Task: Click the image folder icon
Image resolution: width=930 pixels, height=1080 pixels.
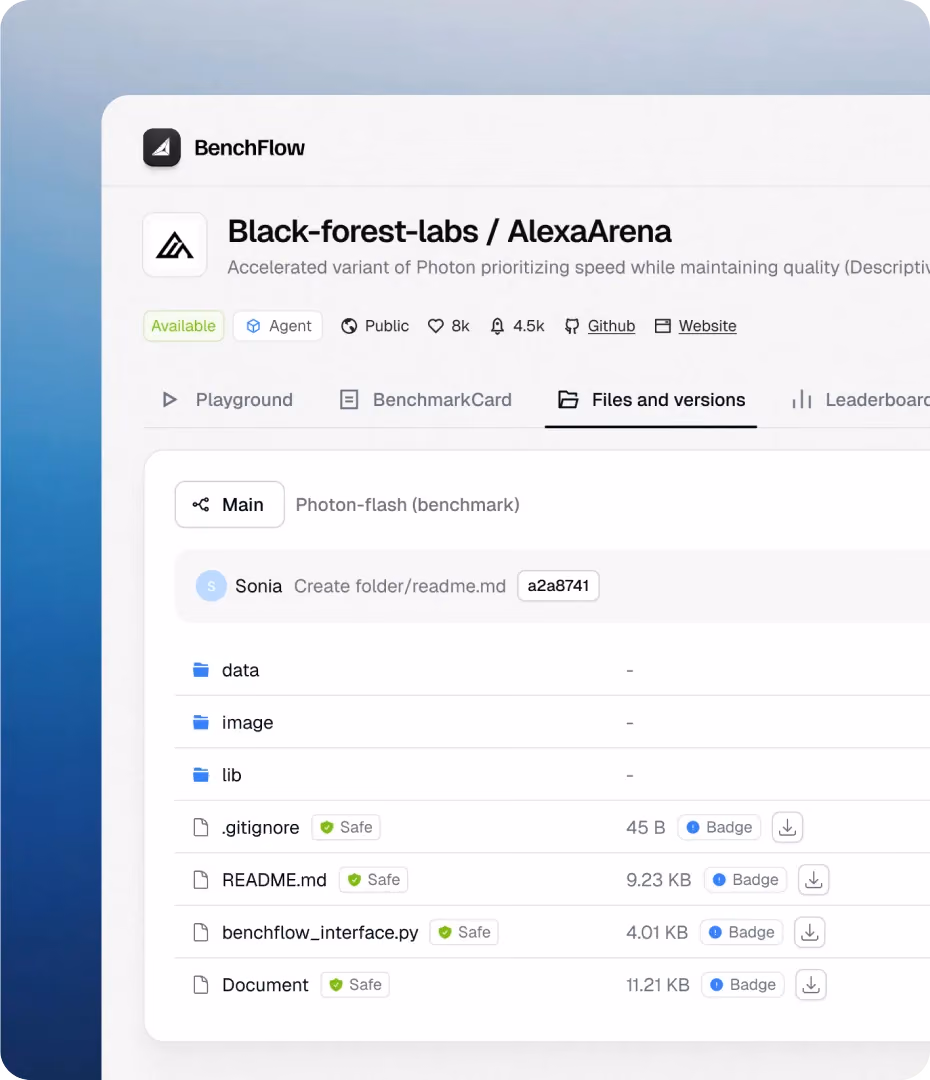Action: point(201,722)
